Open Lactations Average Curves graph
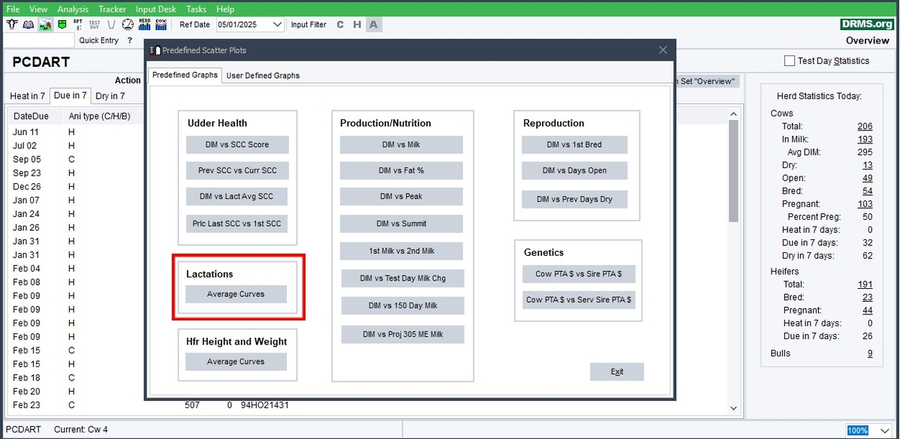The width and height of the screenshot is (900, 439). [x=236, y=294]
